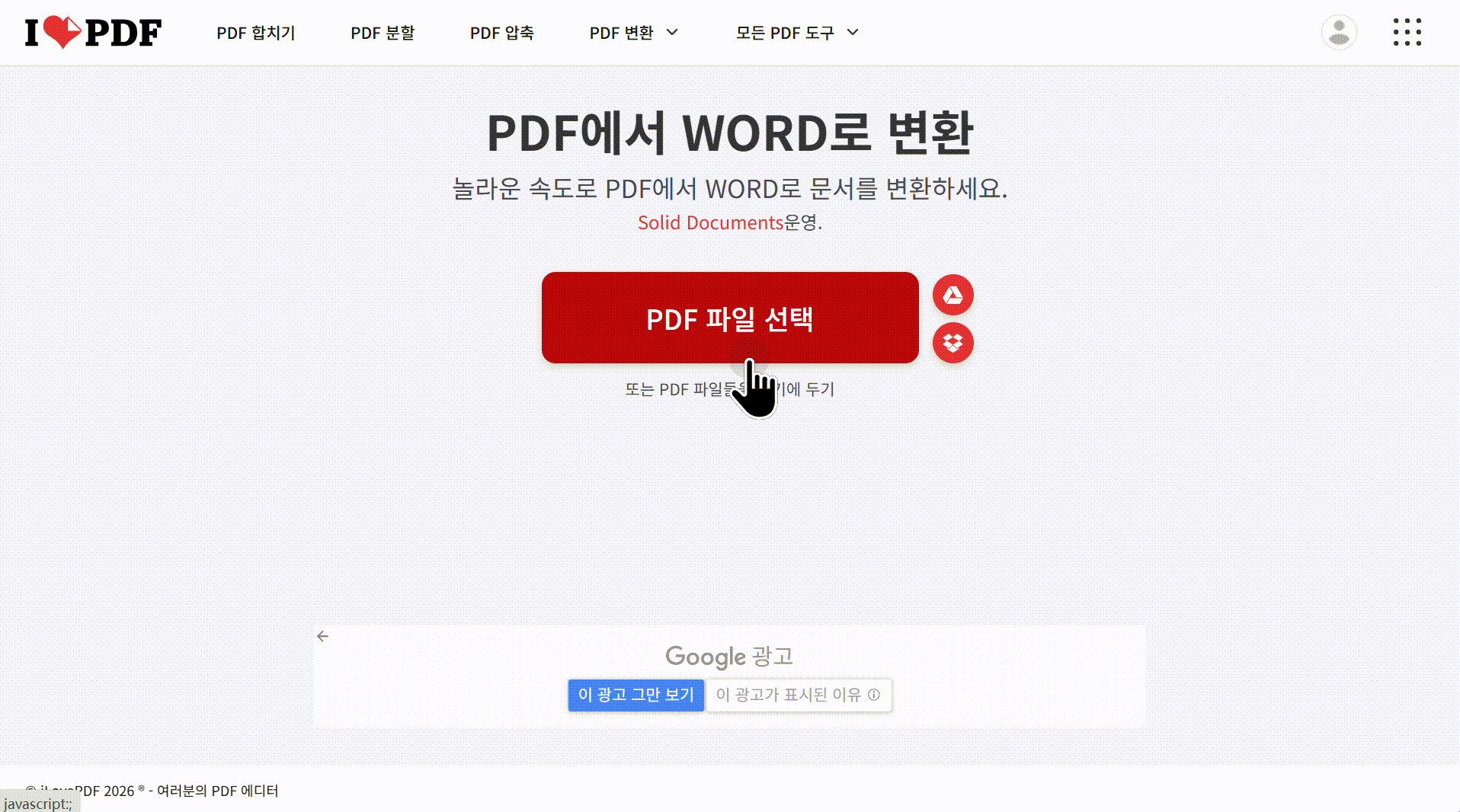The width and height of the screenshot is (1460, 812).
Task: Click the 여러분의 PDF 에디터 footer text
Action: pyautogui.click(x=217, y=791)
